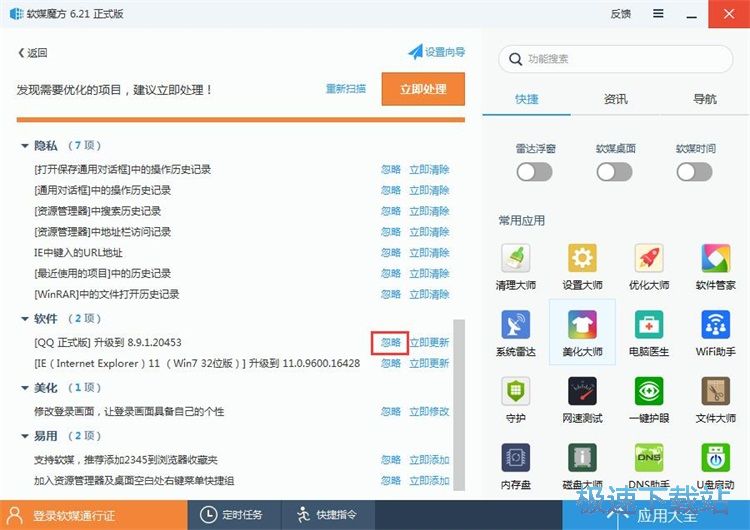The image size is (750, 530).
Task: Open the hamburger menu icon in title bar
Action: (658, 13)
